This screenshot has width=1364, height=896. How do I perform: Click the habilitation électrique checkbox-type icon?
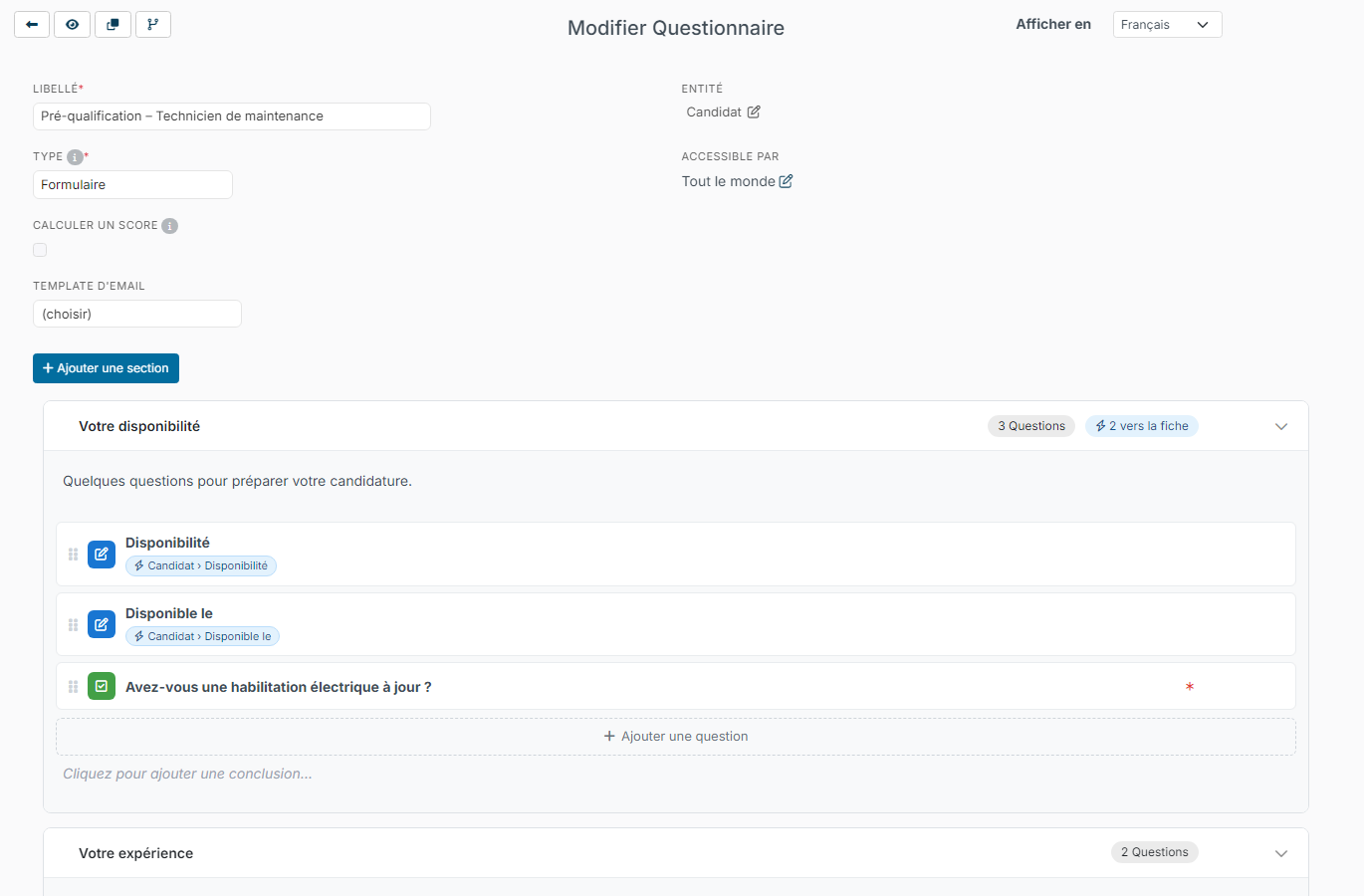[102, 686]
